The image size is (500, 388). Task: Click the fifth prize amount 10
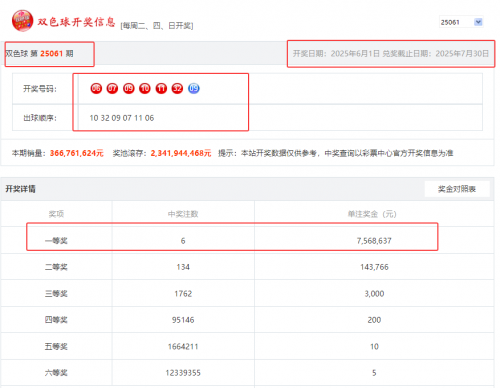374,347
